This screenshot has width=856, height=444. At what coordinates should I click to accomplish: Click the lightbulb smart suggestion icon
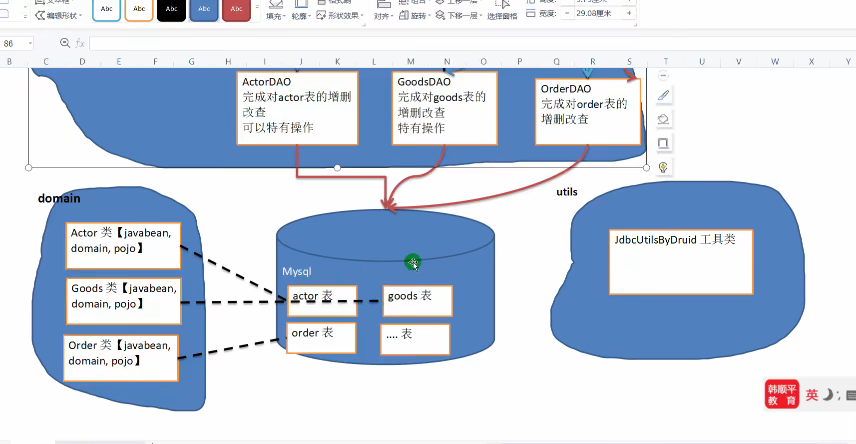click(663, 167)
